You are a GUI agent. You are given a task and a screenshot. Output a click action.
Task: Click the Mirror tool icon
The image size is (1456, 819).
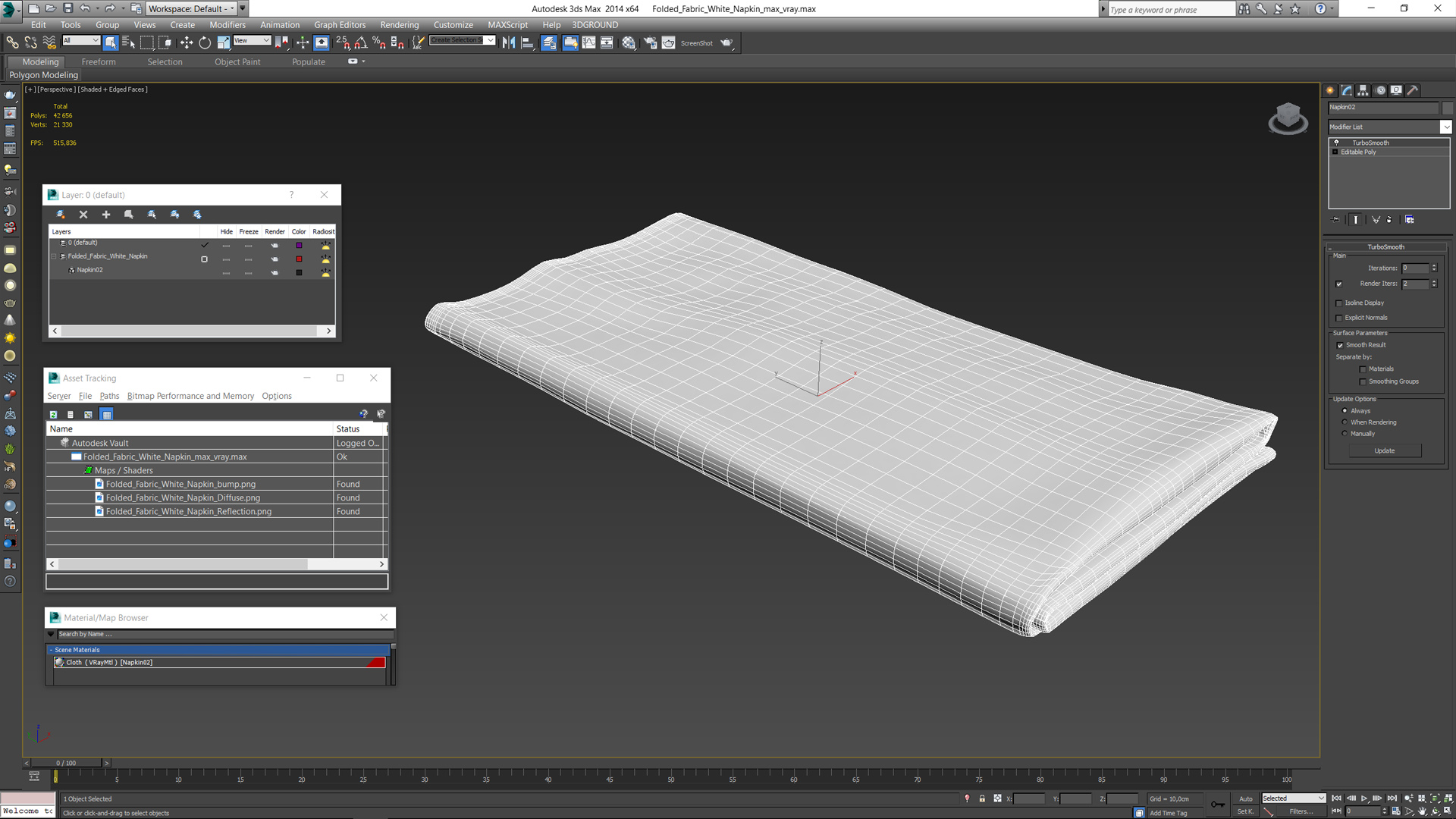509,43
